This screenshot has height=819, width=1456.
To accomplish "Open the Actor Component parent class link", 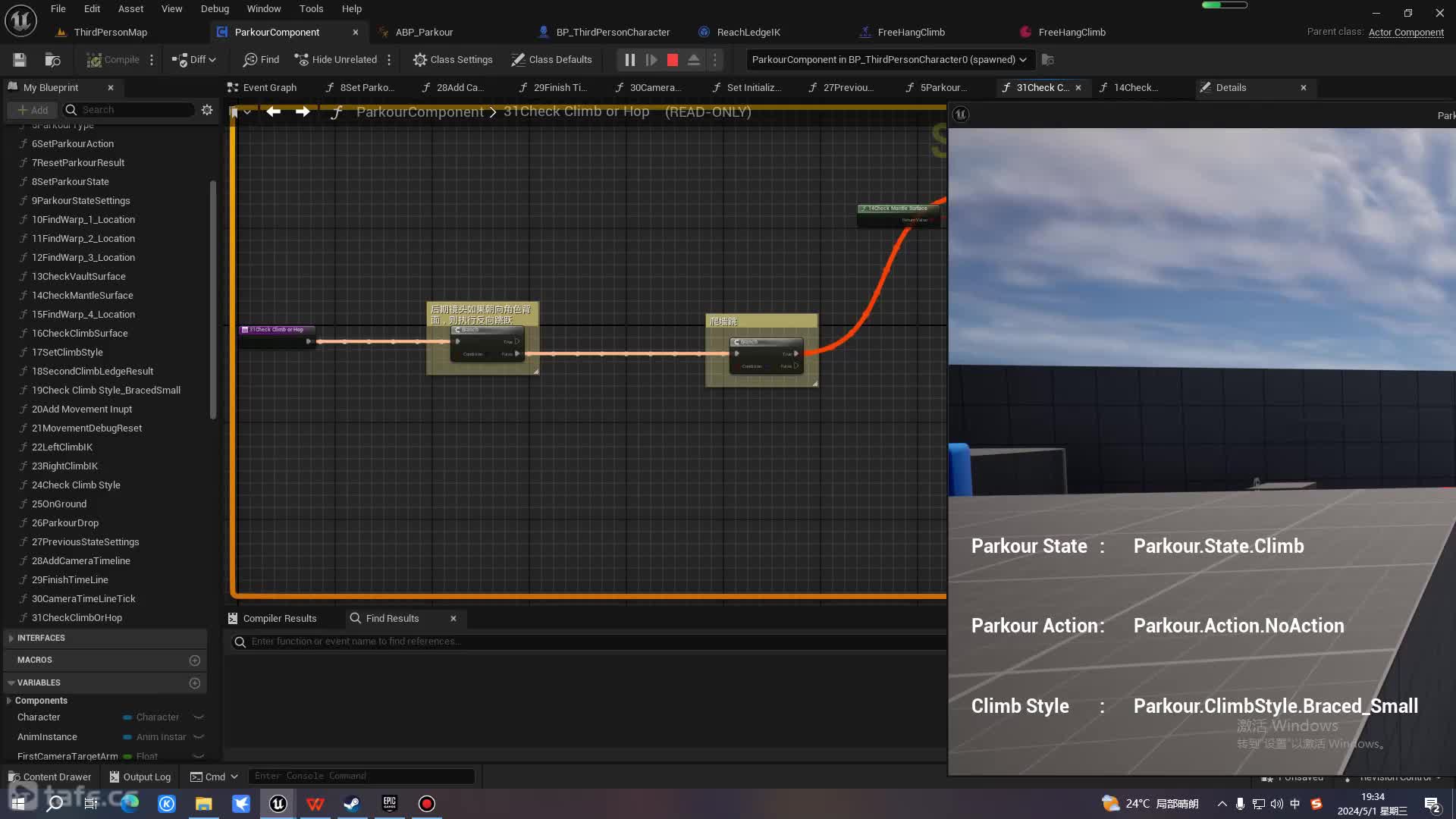I will point(1405,32).
